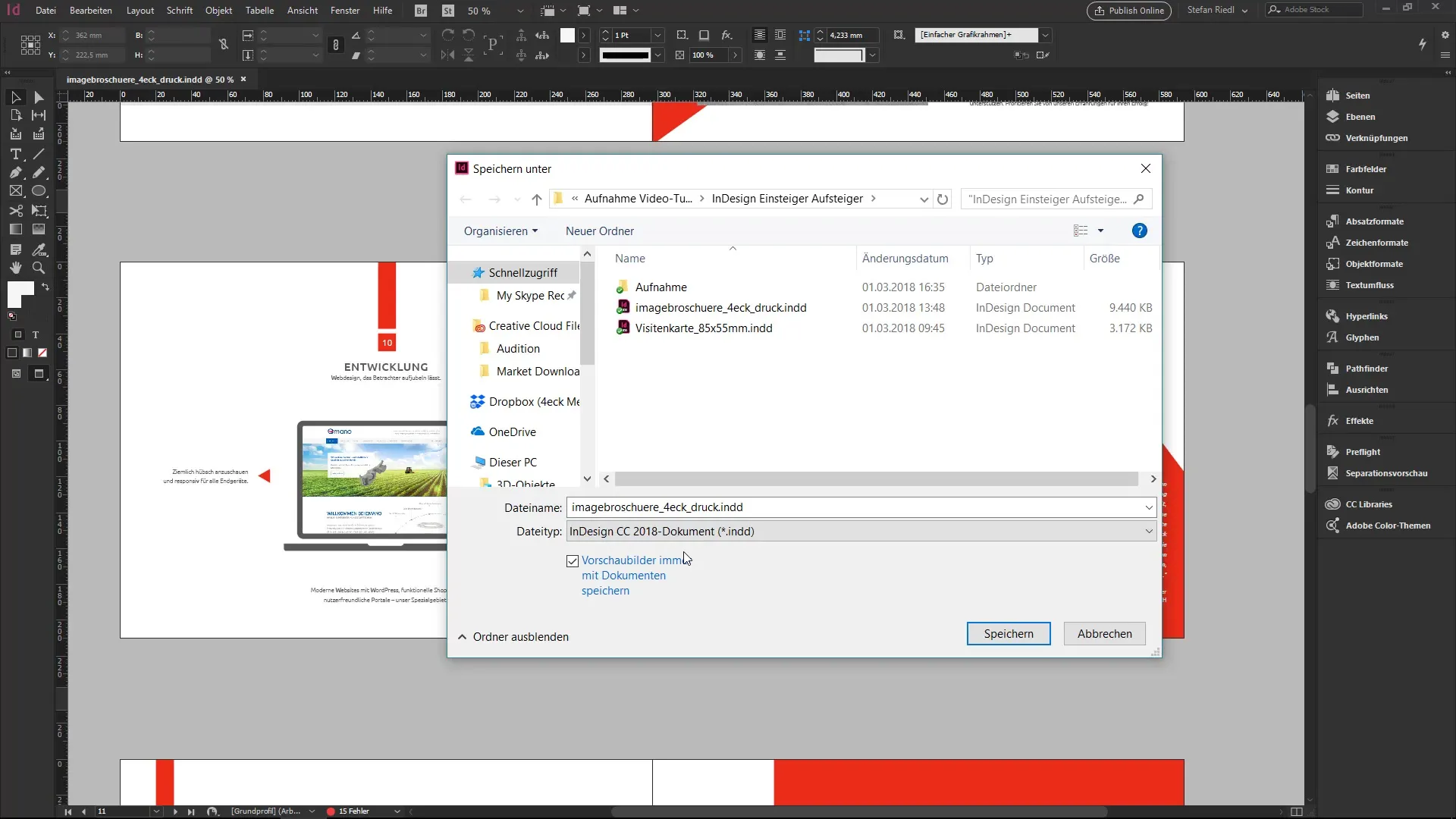Screen dimensions: 1456x819
Task: Open the Bearbeiten menu
Action: pos(91,11)
